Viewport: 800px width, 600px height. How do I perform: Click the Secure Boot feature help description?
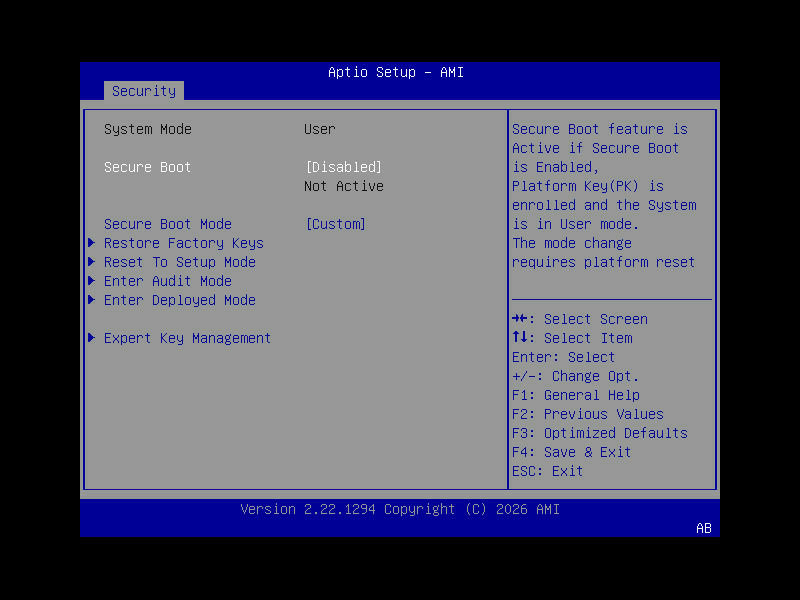tap(604, 196)
